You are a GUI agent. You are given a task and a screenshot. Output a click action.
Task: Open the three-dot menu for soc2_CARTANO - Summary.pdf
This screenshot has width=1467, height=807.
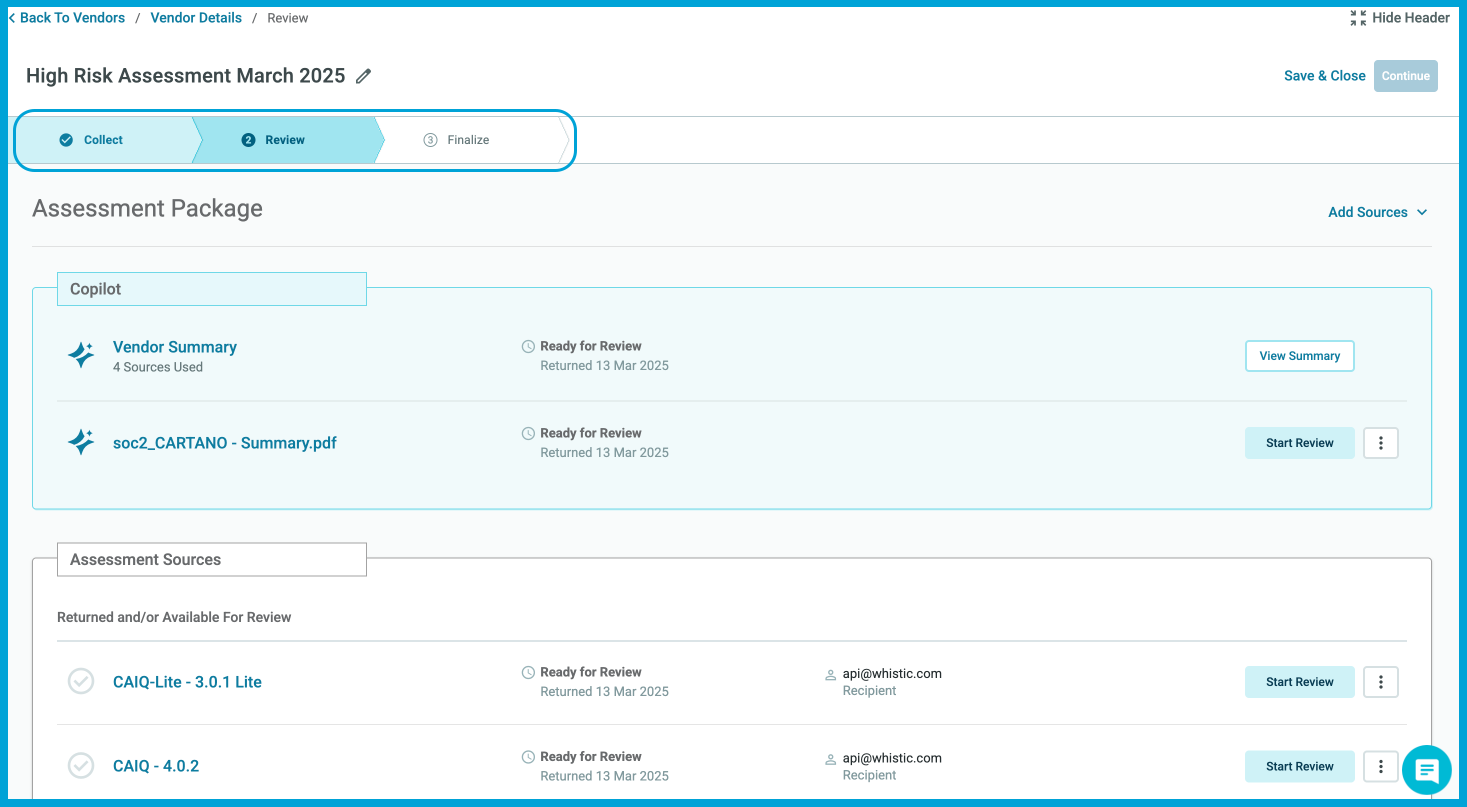[x=1381, y=442]
